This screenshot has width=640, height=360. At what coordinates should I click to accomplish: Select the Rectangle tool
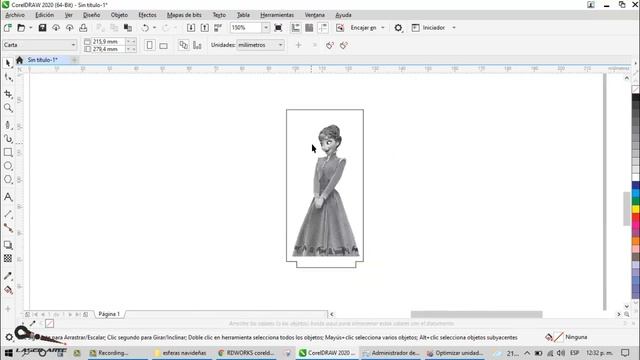8,152
